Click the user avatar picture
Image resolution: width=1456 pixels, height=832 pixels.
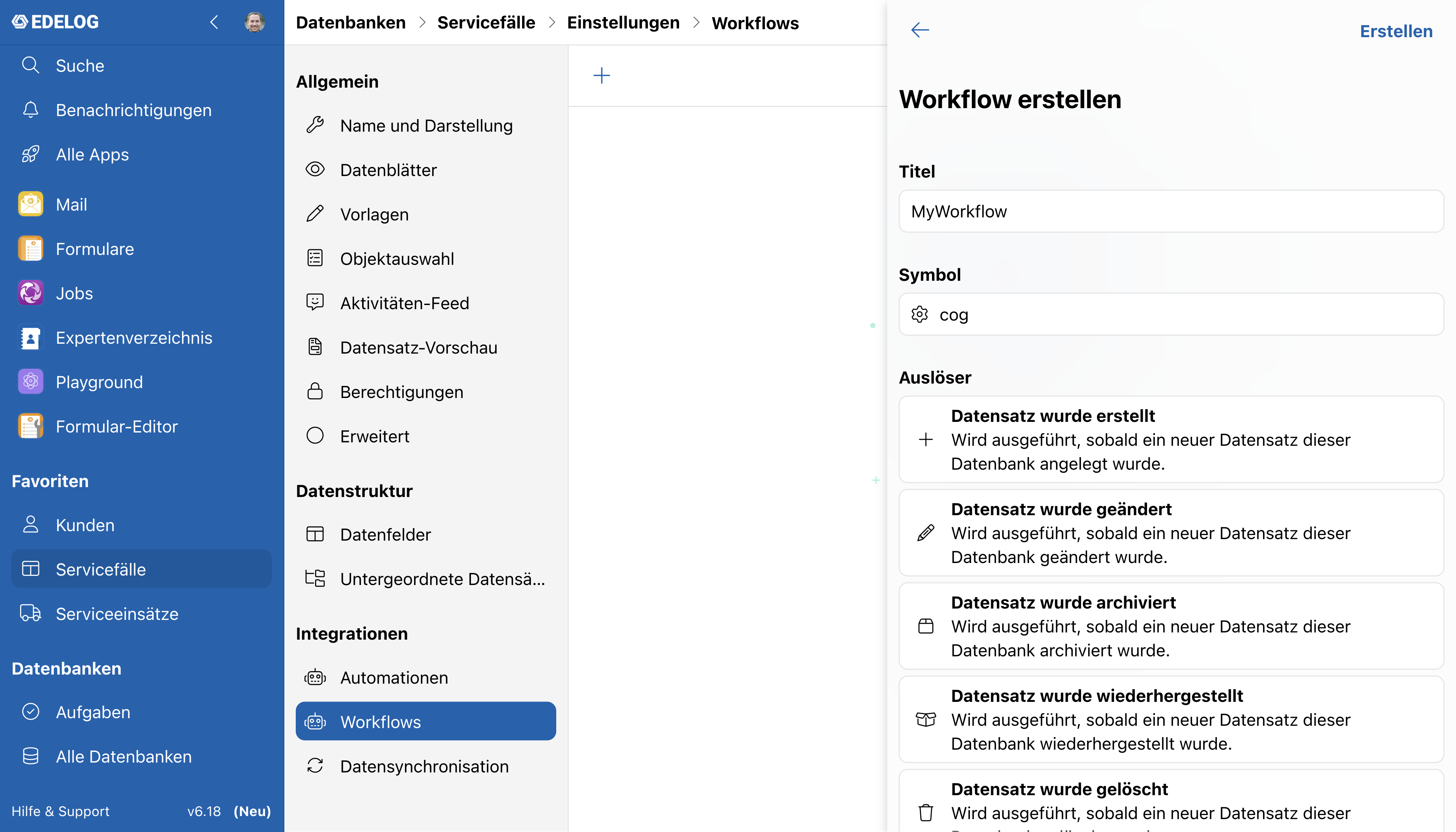[255, 22]
